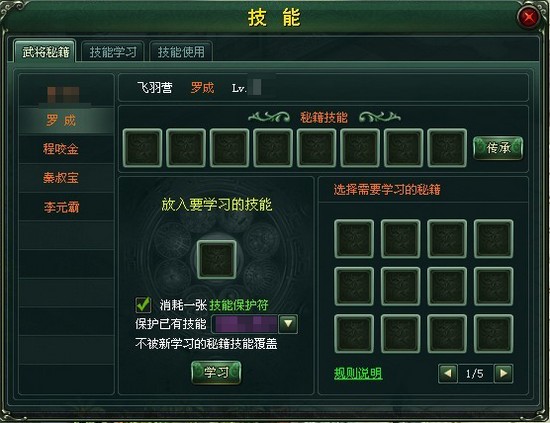
Task: Open the 规则说明 link
Action: 358,373
